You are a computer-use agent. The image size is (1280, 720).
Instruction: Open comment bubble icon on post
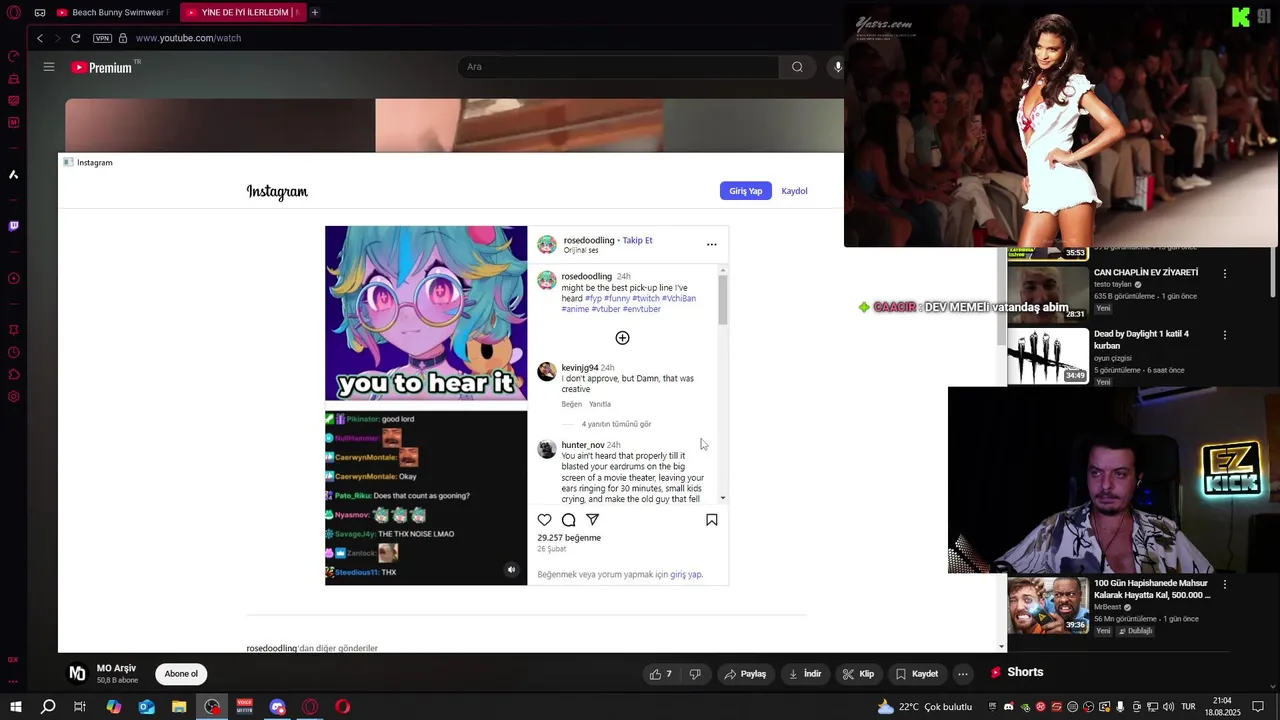569,520
